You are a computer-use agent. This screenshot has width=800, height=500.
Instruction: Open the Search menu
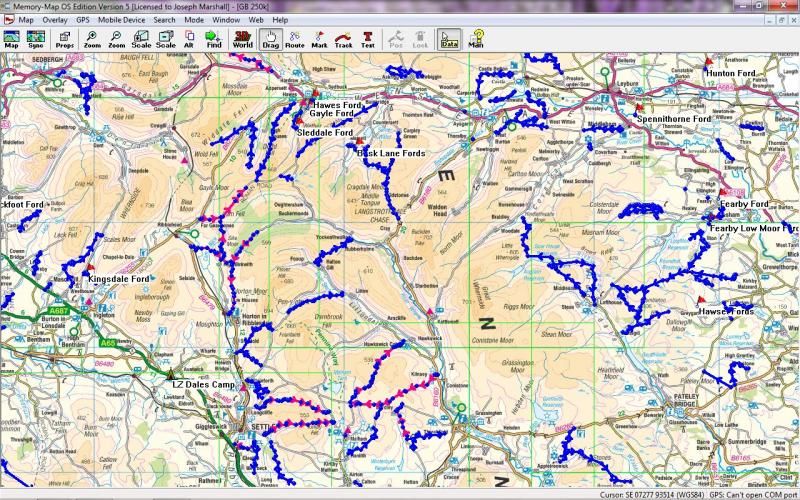[164, 20]
